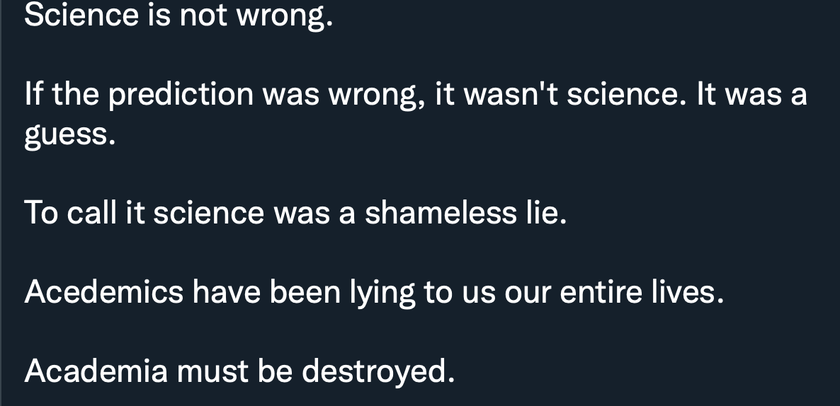This screenshot has height=406, width=840.
Task: Click the word 'Science' in the top line
Action: (81, 15)
